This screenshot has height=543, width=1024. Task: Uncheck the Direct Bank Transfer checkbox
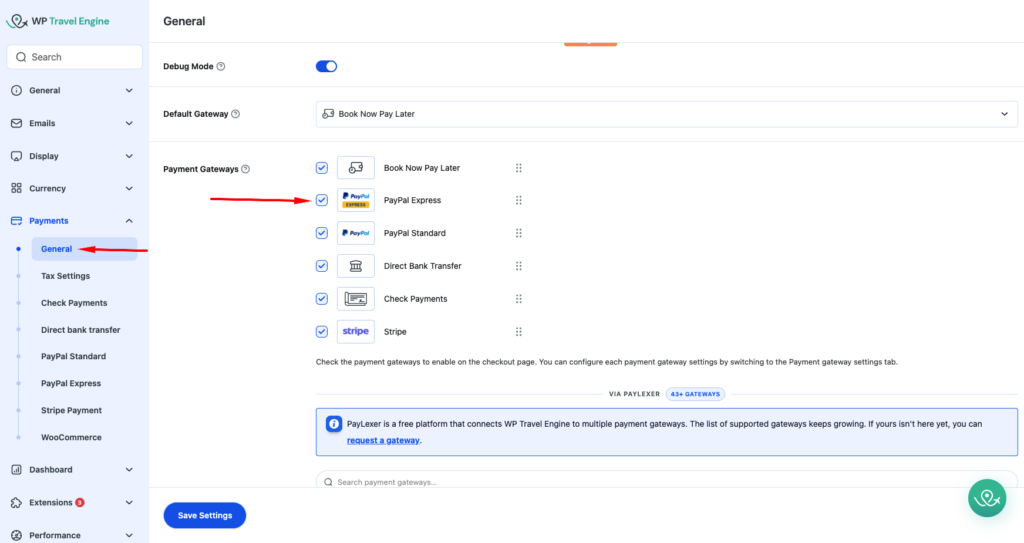[x=322, y=266]
